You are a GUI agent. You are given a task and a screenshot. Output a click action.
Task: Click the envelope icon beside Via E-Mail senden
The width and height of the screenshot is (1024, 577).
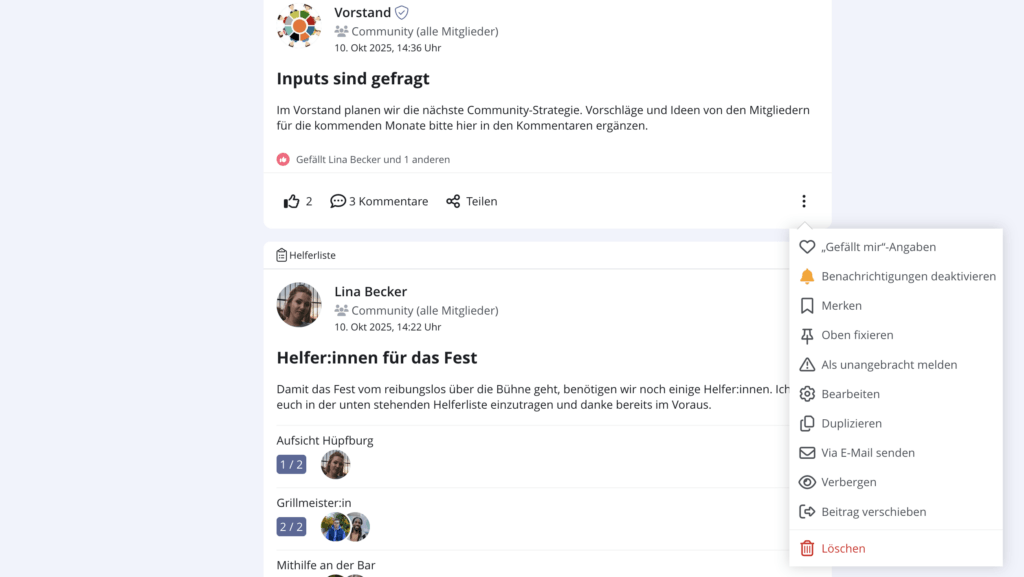click(x=806, y=452)
